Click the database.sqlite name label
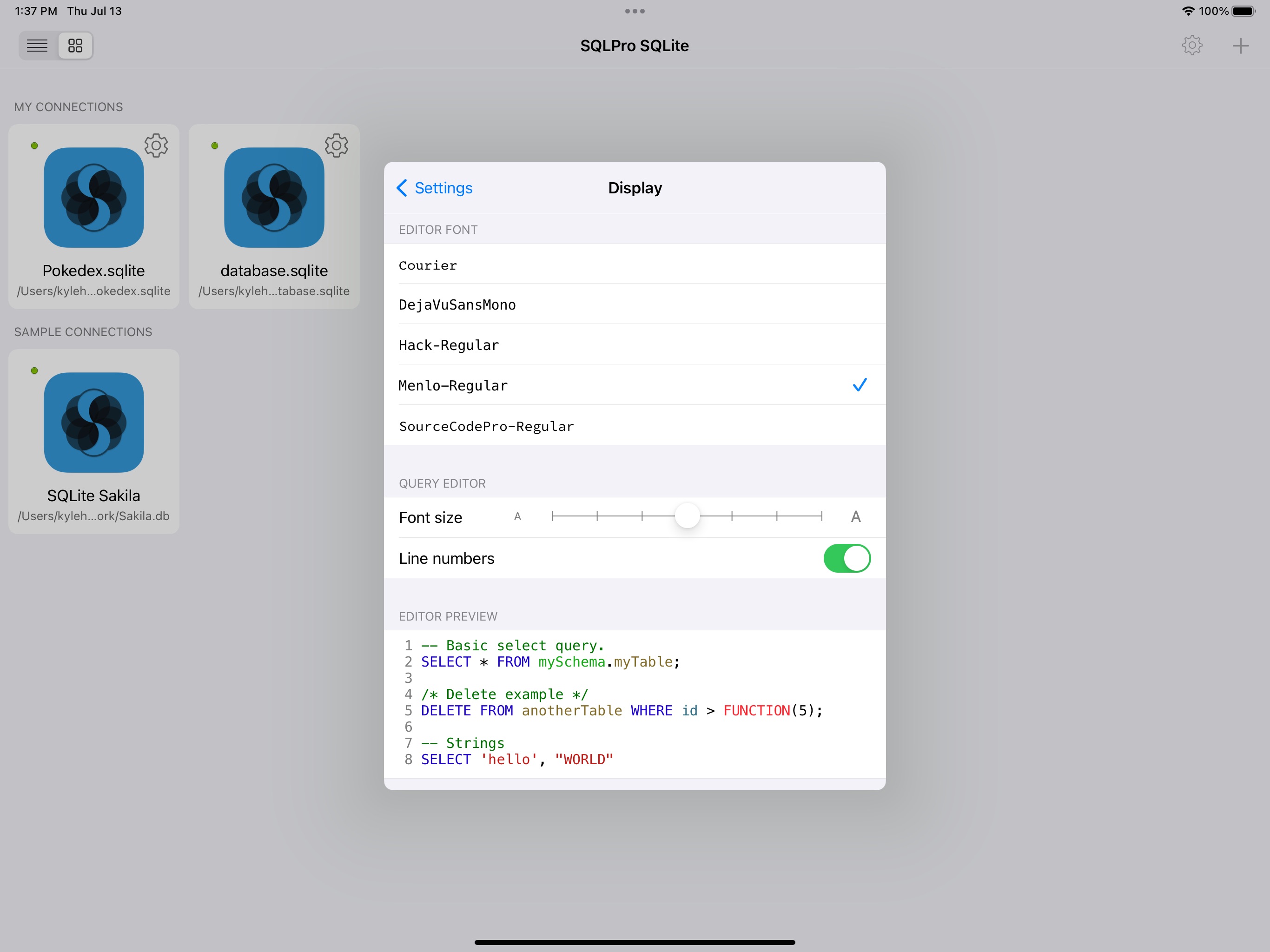The height and width of the screenshot is (952, 1270). [274, 271]
